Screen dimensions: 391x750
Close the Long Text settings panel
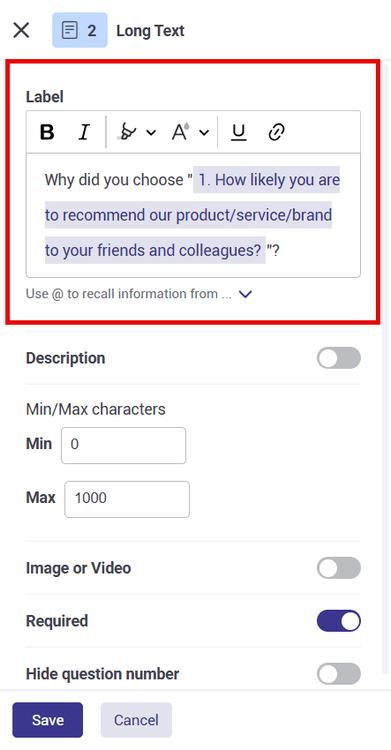tap(22, 31)
